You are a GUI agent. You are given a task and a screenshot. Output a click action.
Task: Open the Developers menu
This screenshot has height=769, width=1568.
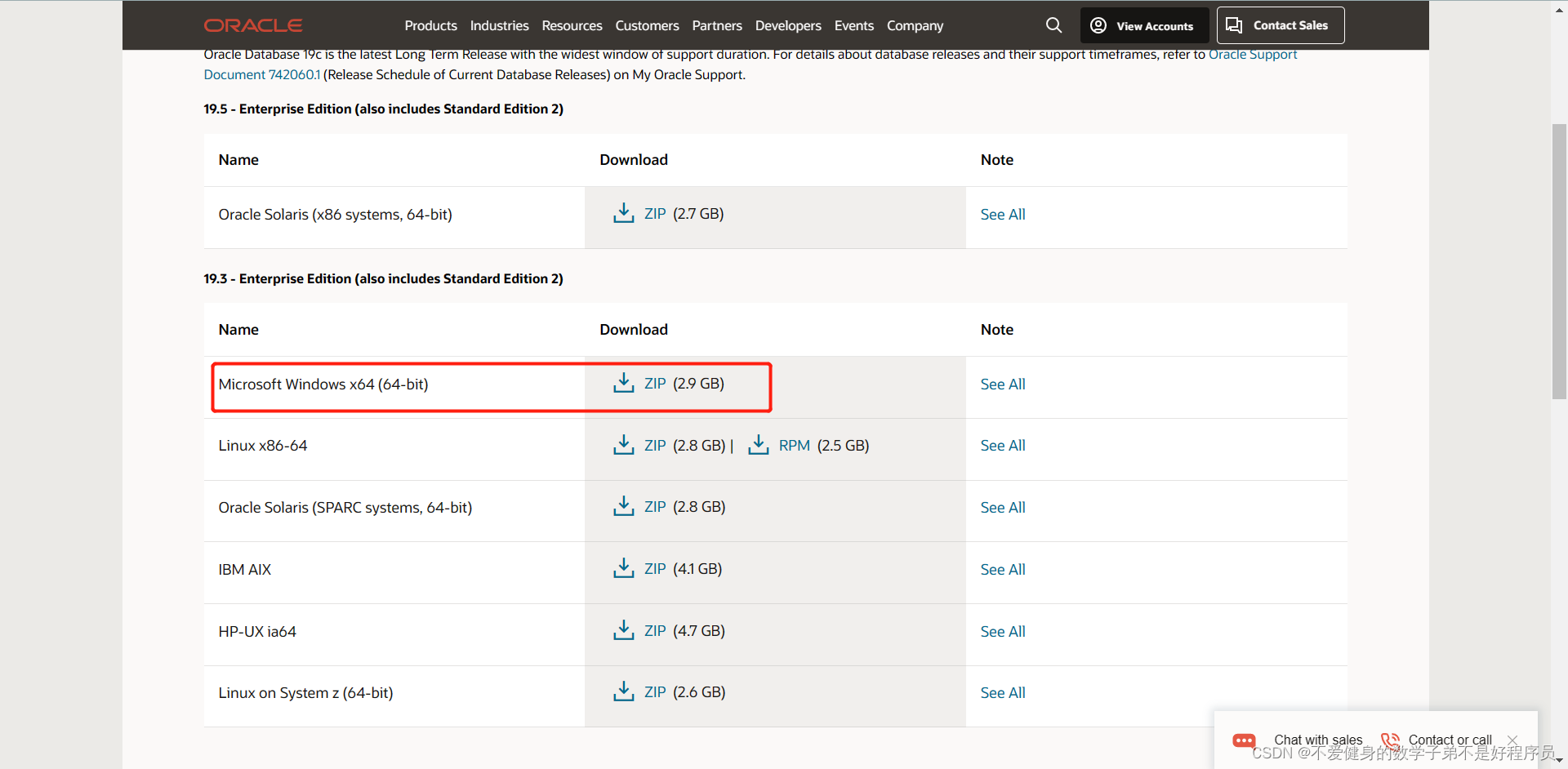(x=788, y=25)
